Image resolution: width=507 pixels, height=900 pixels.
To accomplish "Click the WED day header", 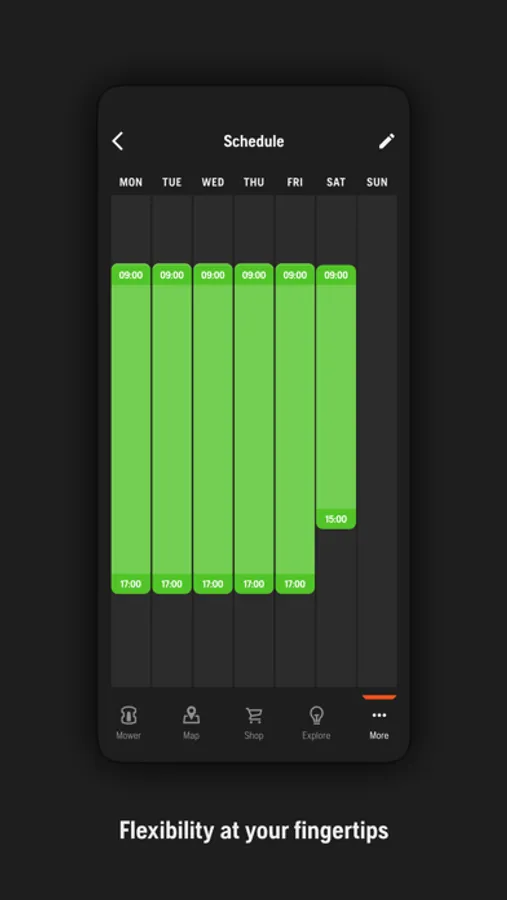I will [212, 183].
